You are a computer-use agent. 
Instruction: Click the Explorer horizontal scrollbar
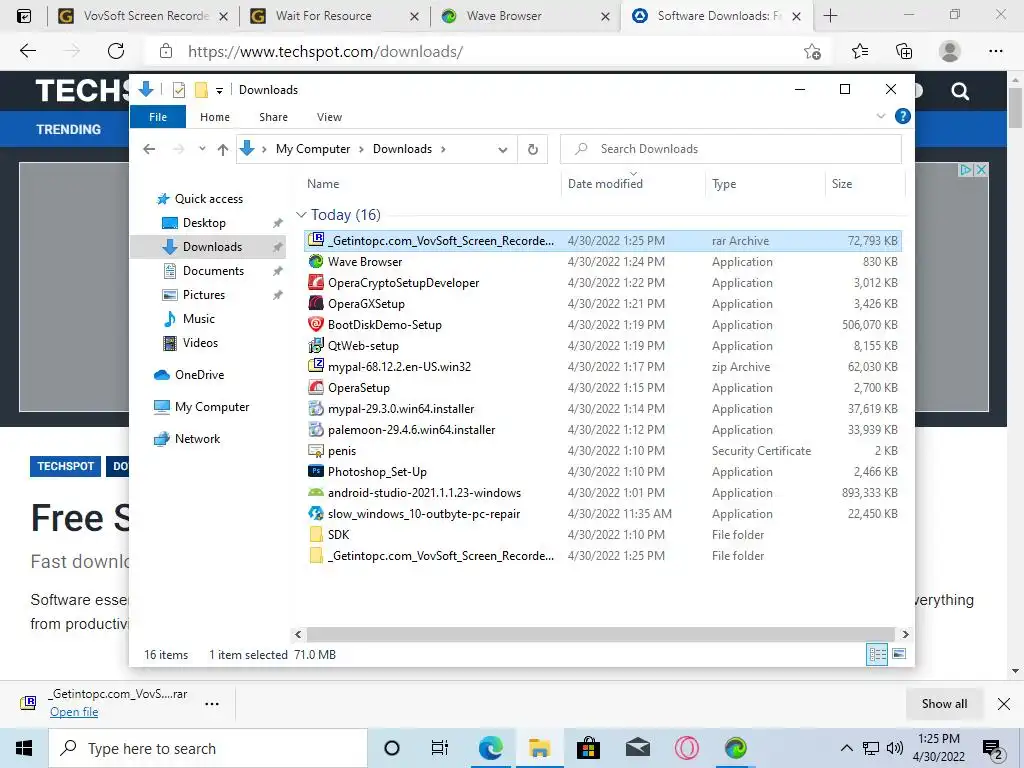[600, 634]
